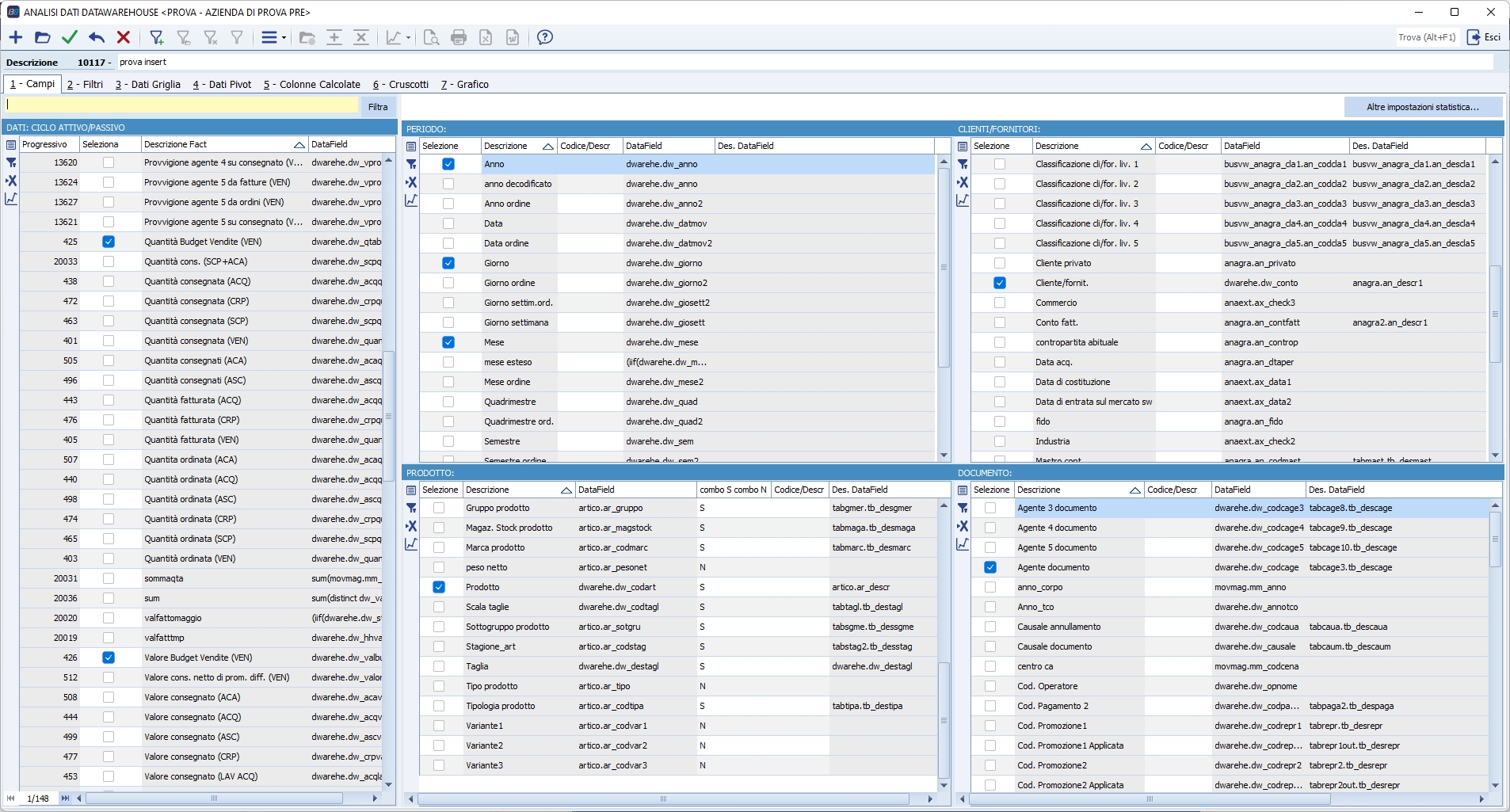1510x812 pixels.
Task: Open the hamburger menu dropdown arrow
Action: 284,38
